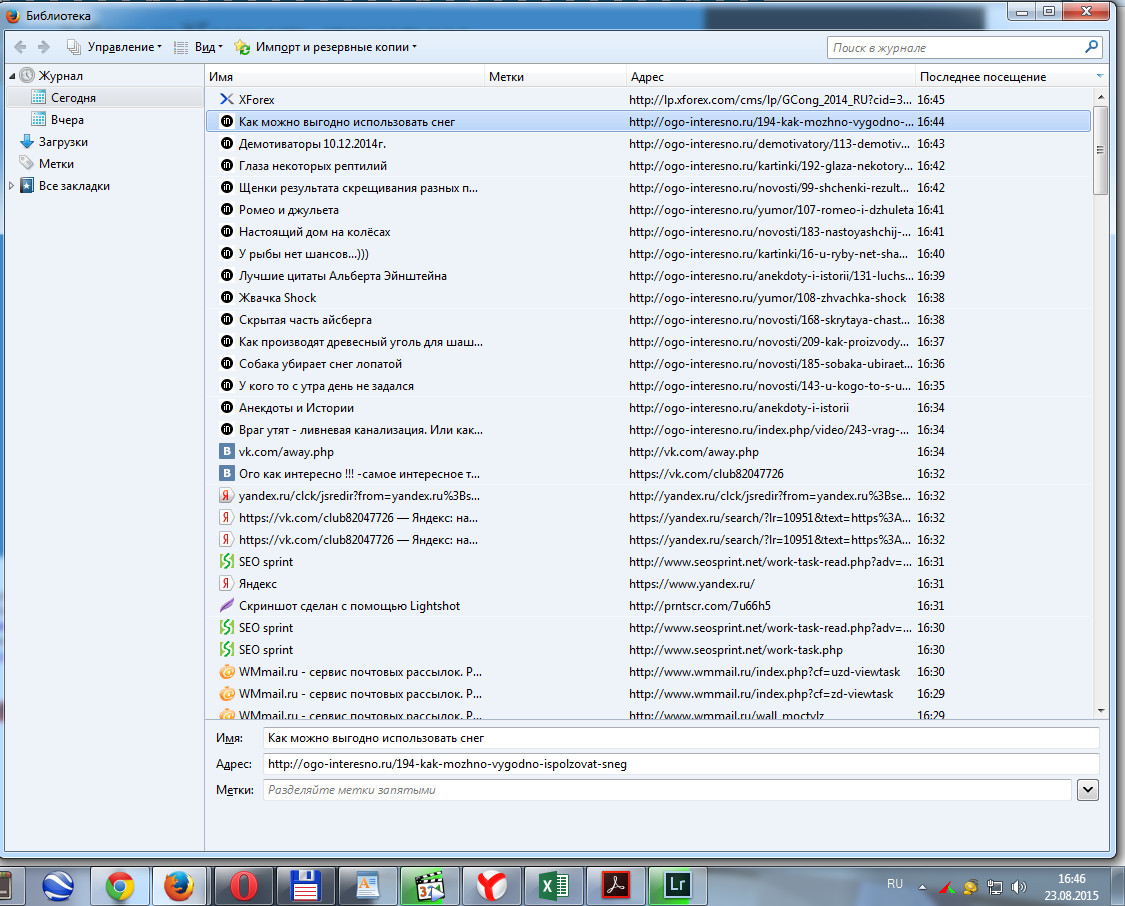This screenshot has height=906, width=1125.
Task: Expand the tags selector dropdown button
Action: (1088, 790)
